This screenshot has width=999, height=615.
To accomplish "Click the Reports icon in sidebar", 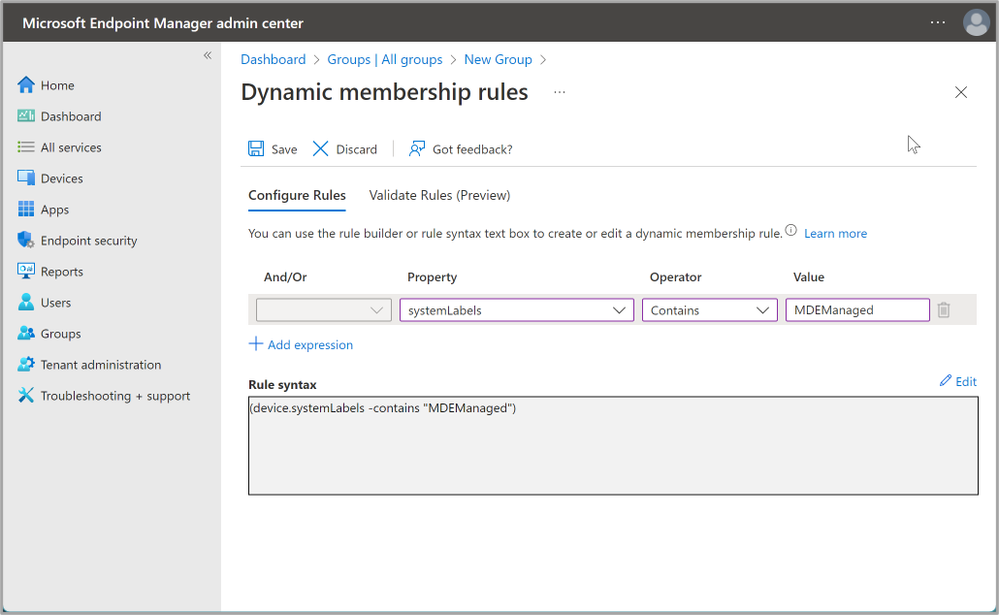I will (26, 271).
